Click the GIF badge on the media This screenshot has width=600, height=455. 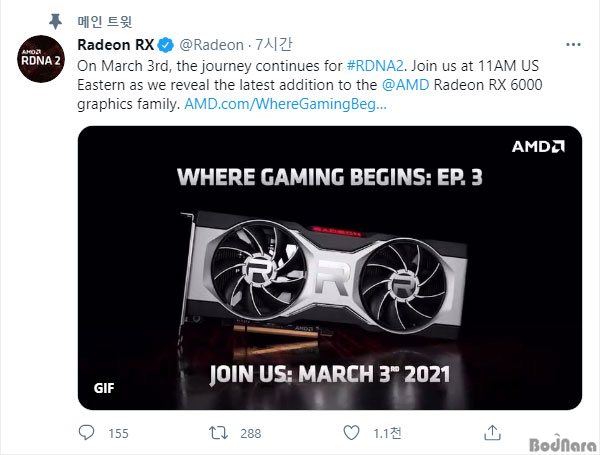(104, 388)
